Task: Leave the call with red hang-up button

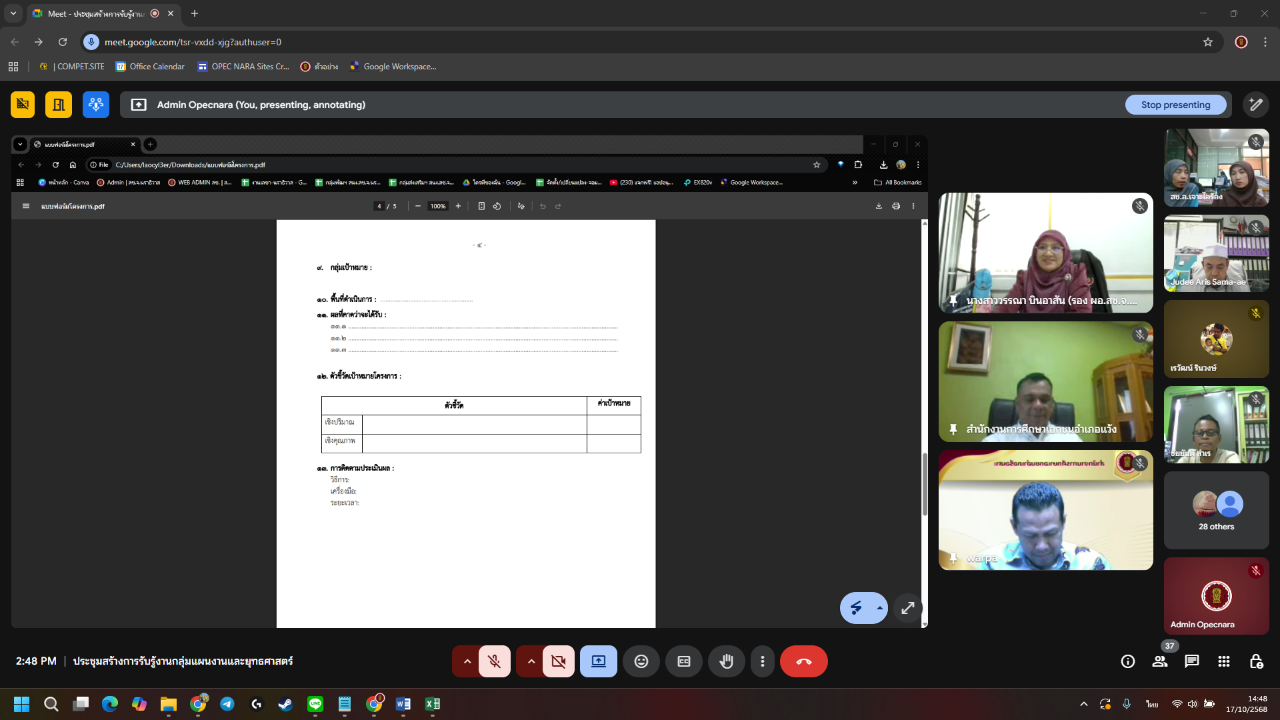Action: [x=803, y=661]
